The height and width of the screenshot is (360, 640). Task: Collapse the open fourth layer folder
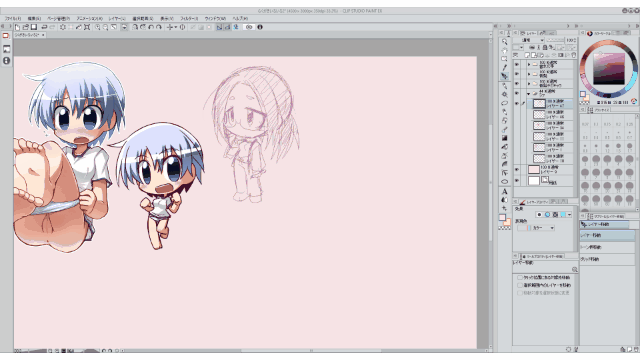coord(529,93)
